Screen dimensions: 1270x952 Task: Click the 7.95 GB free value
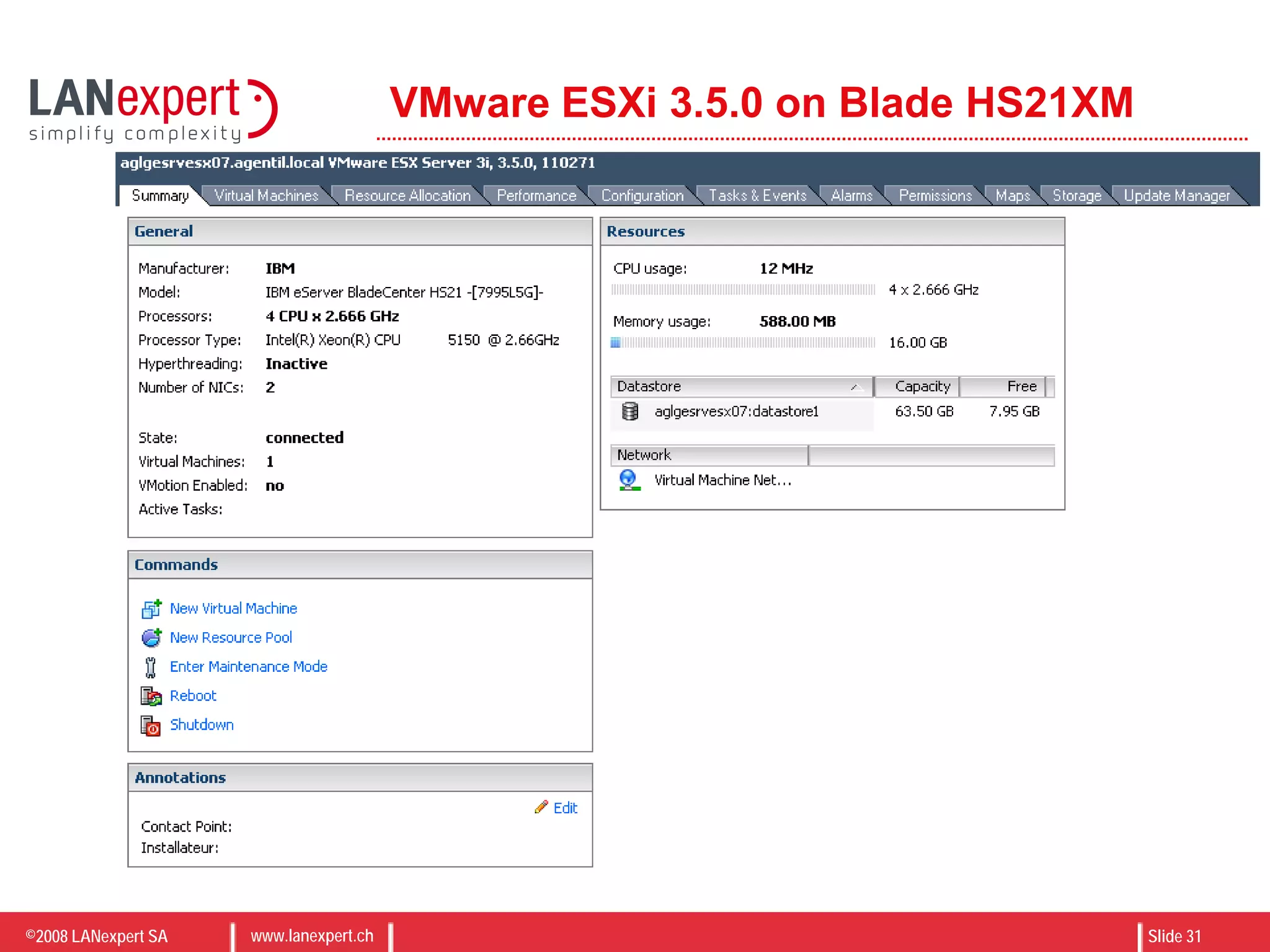[x=1015, y=412]
